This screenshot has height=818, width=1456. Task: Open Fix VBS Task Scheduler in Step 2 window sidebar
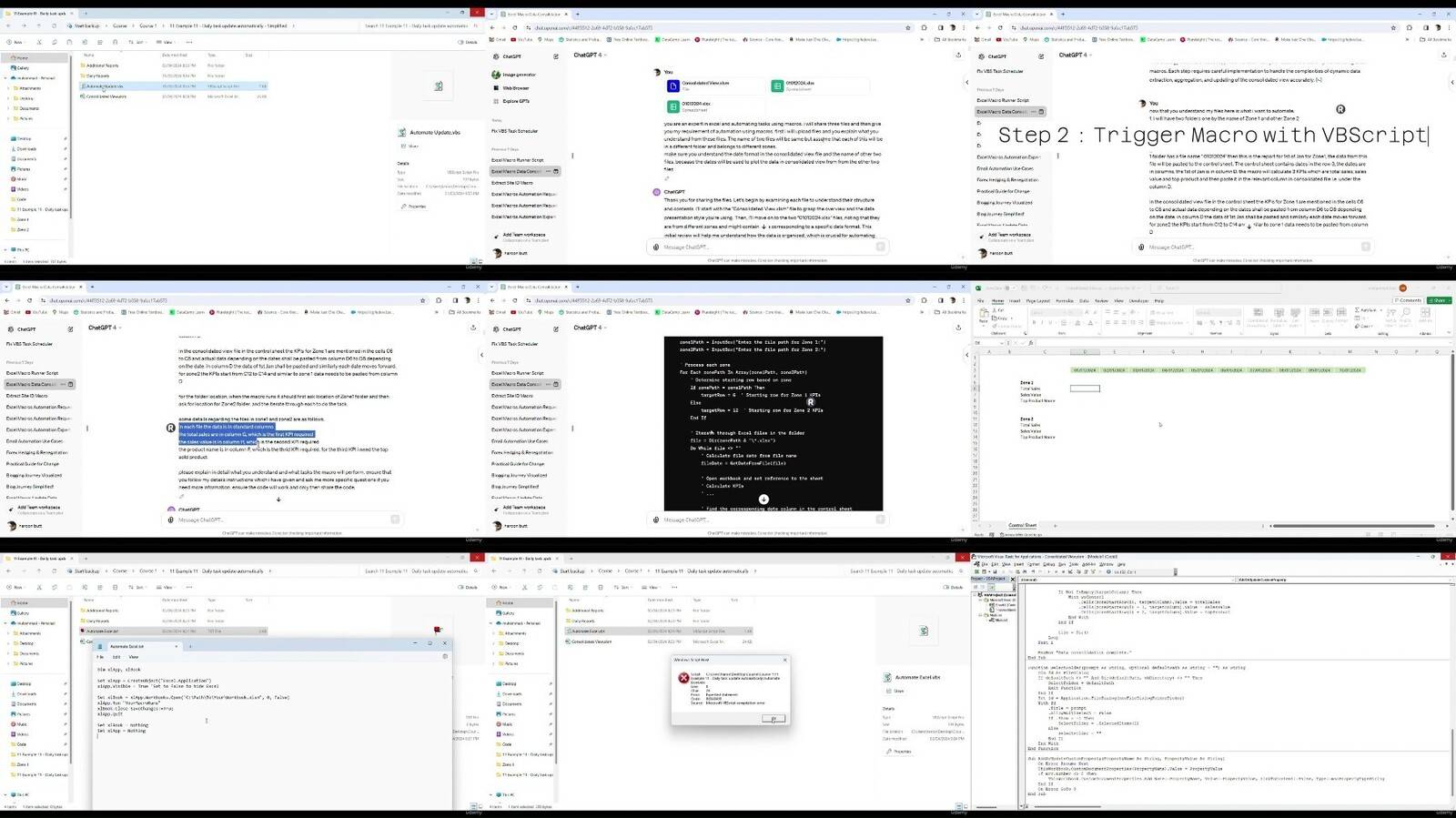[x=1000, y=71]
